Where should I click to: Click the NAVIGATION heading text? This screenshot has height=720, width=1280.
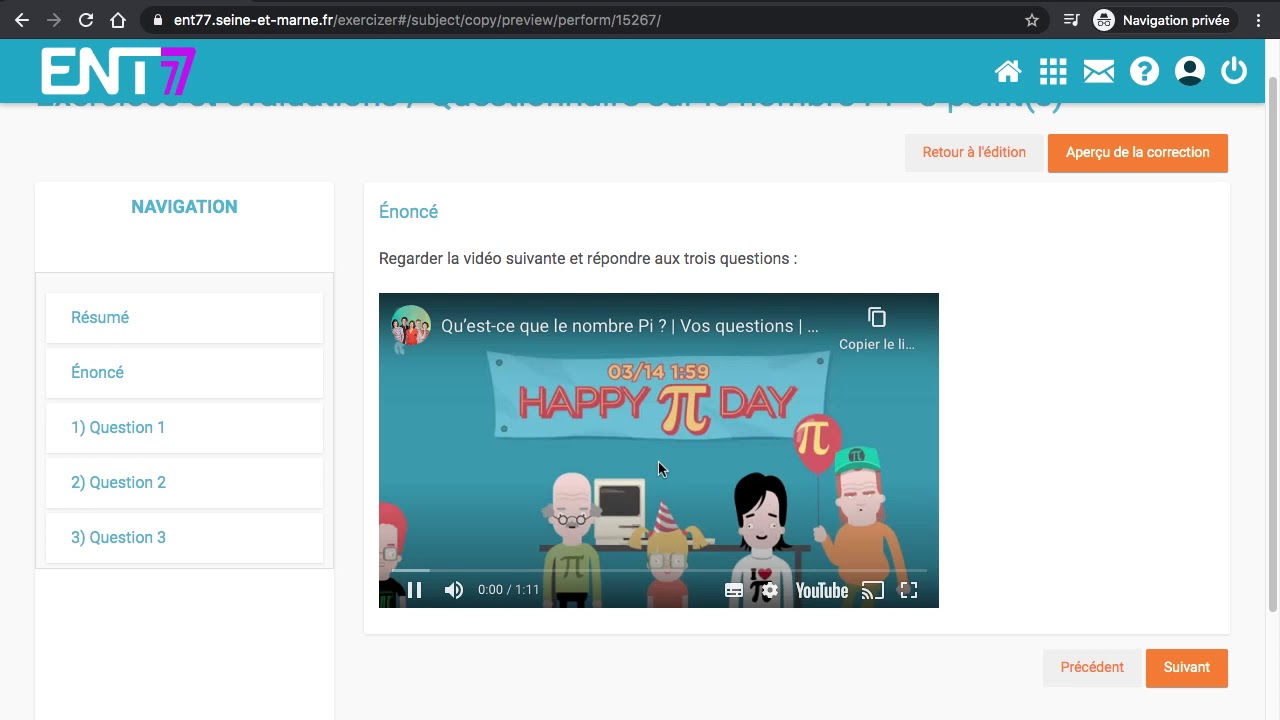tap(184, 207)
